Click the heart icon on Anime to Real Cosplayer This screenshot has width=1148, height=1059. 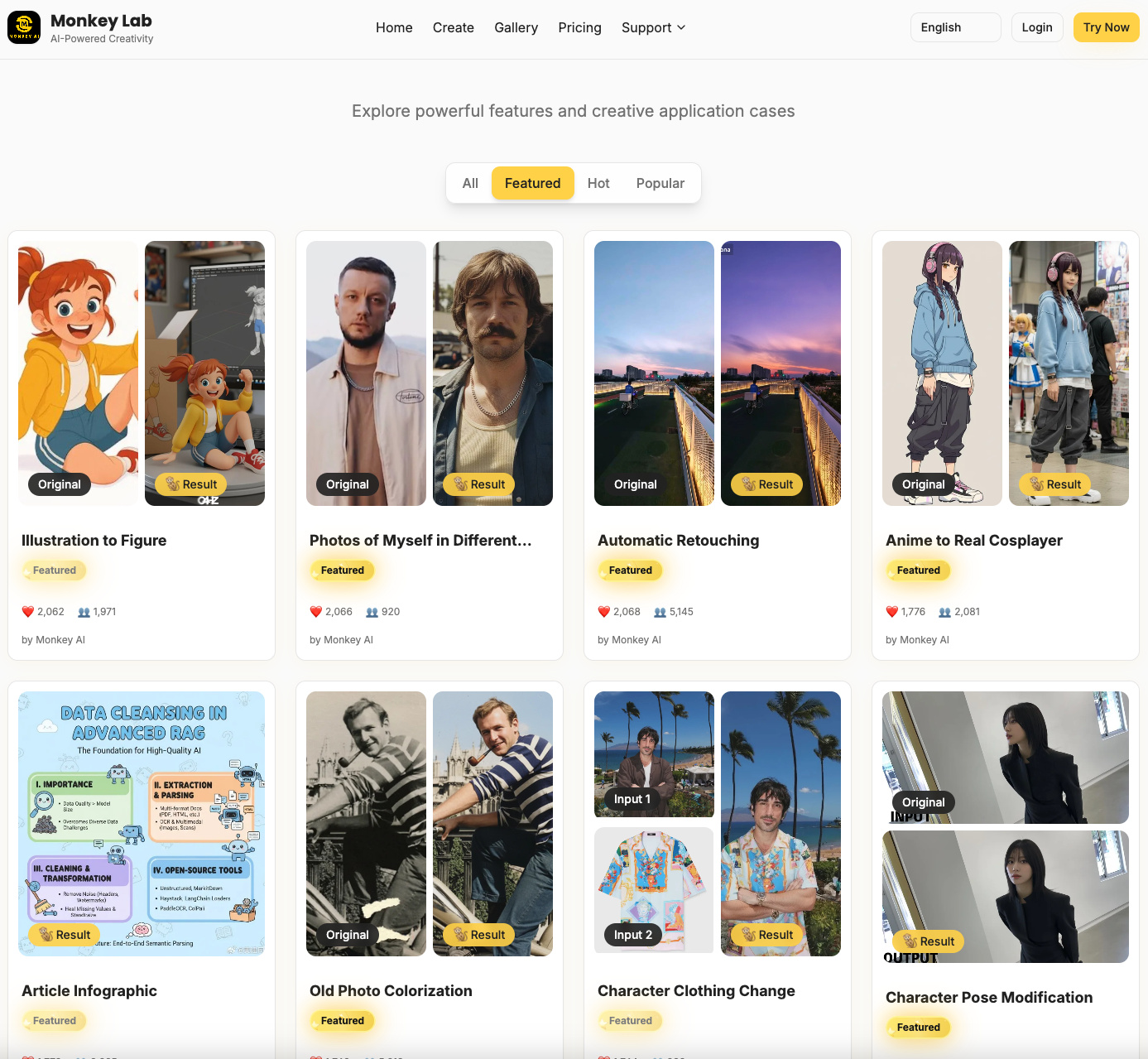pyautogui.click(x=892, y=611)
